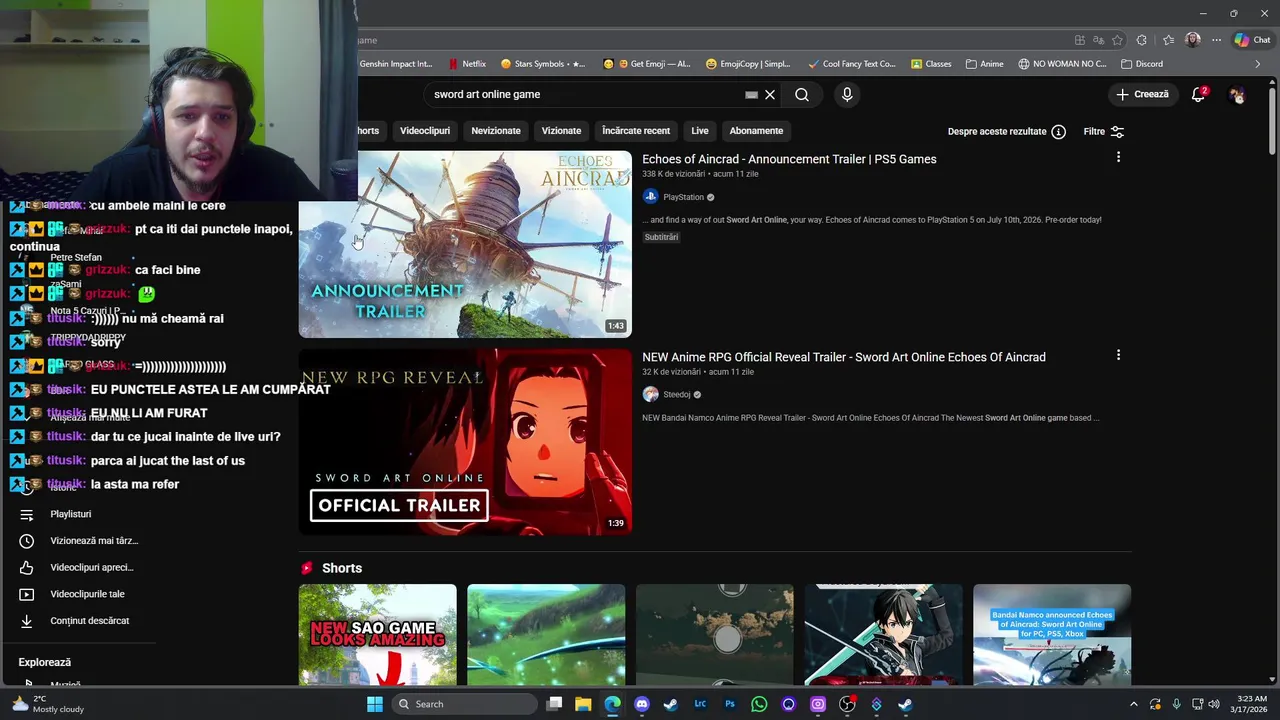Click the info icon beside Despre aceste rezultate

point(1058,131)
